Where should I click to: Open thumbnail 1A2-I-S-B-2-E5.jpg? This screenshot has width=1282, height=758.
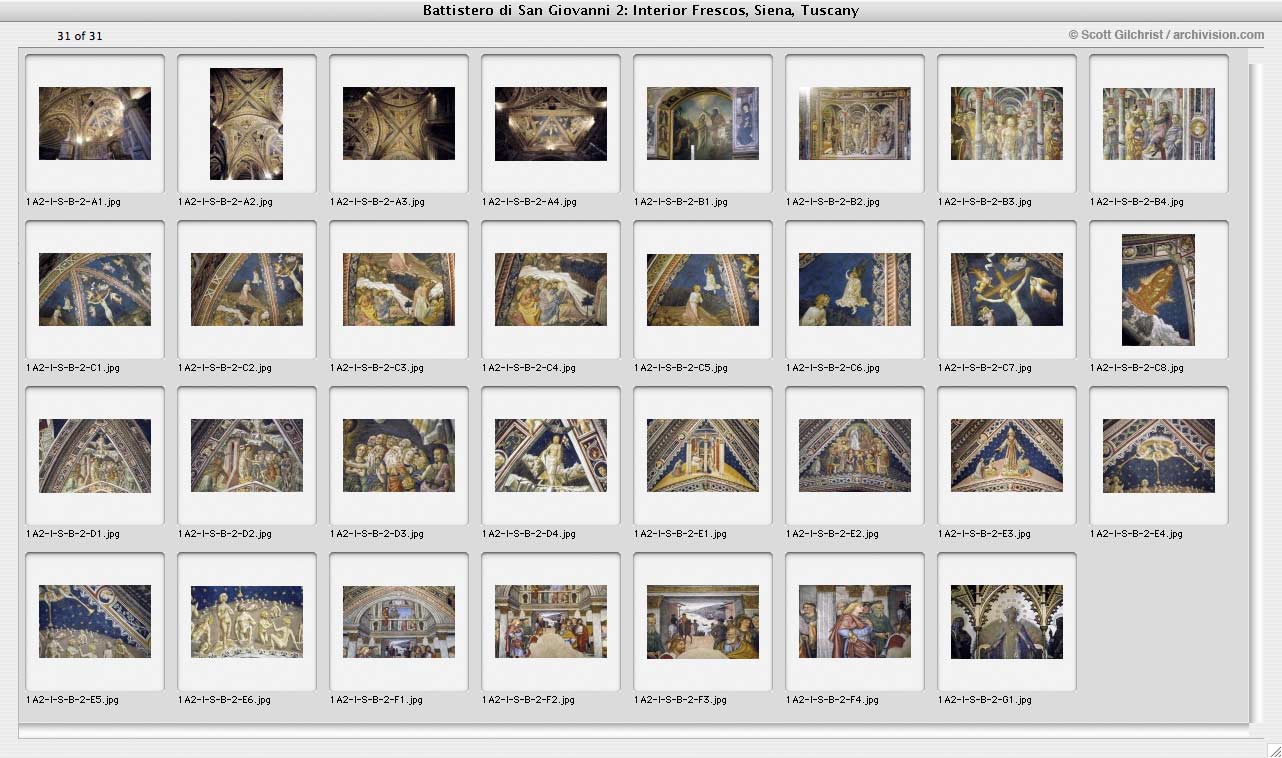pyautogui.click(x=95, y=621)
